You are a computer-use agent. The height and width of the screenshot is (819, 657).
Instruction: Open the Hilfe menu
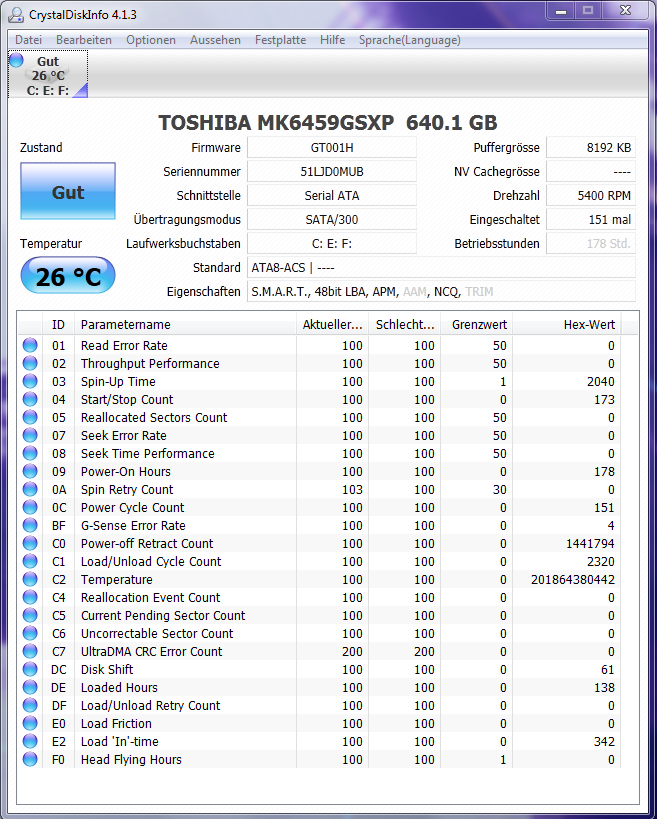tap(333, 40)
